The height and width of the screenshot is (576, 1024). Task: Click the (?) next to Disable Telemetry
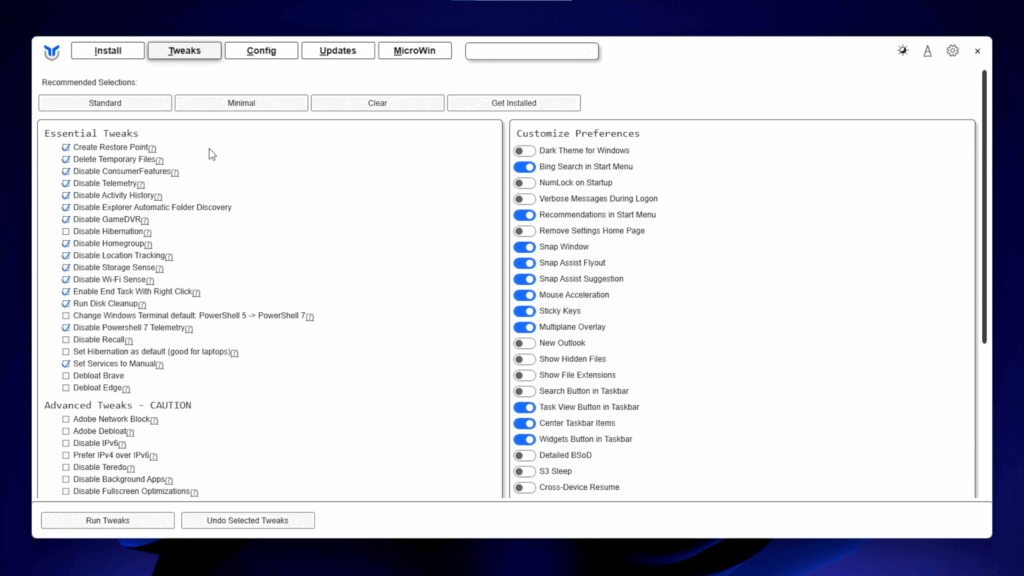tap(141, 185)
